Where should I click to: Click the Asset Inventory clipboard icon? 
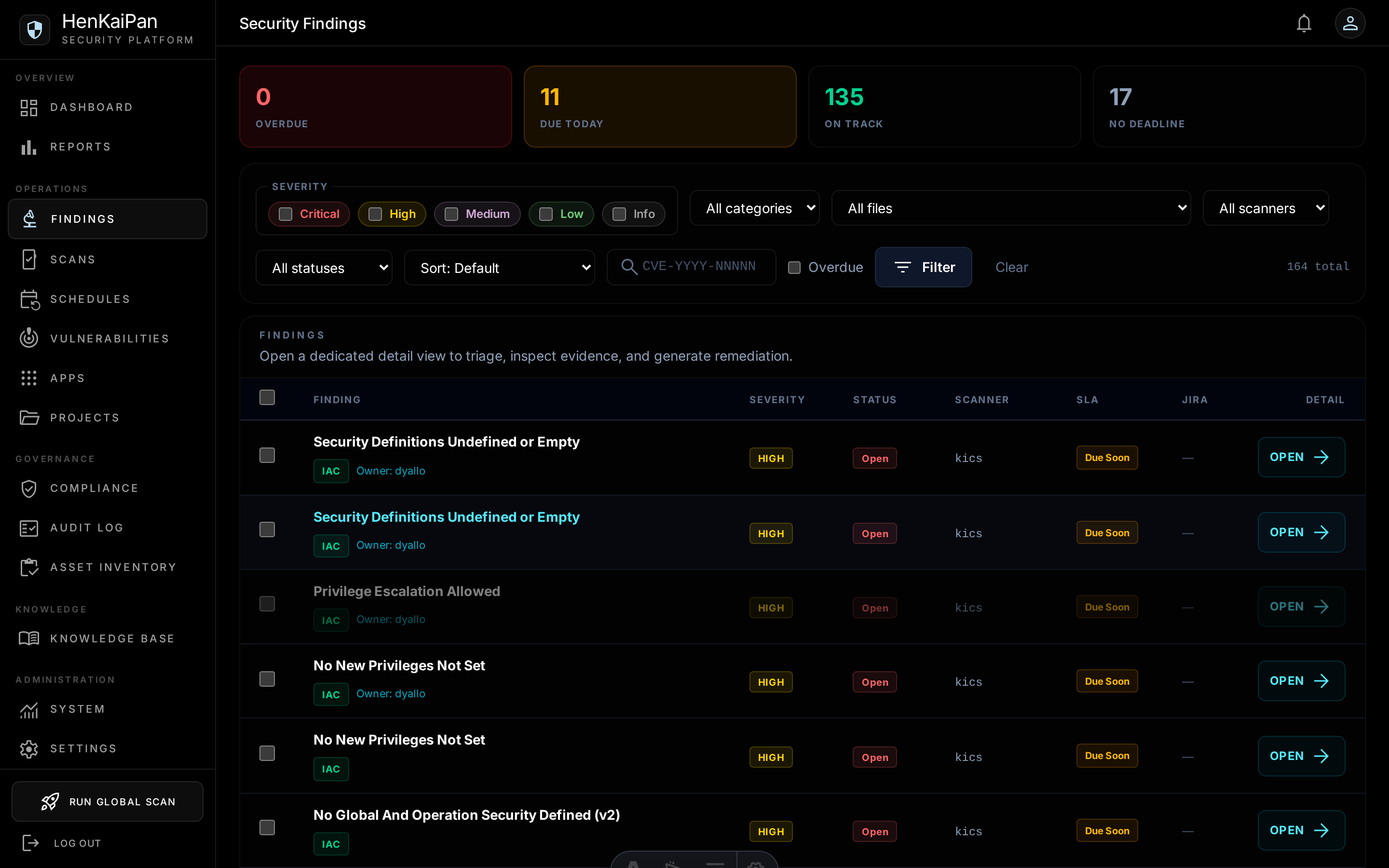coord(29,567)
